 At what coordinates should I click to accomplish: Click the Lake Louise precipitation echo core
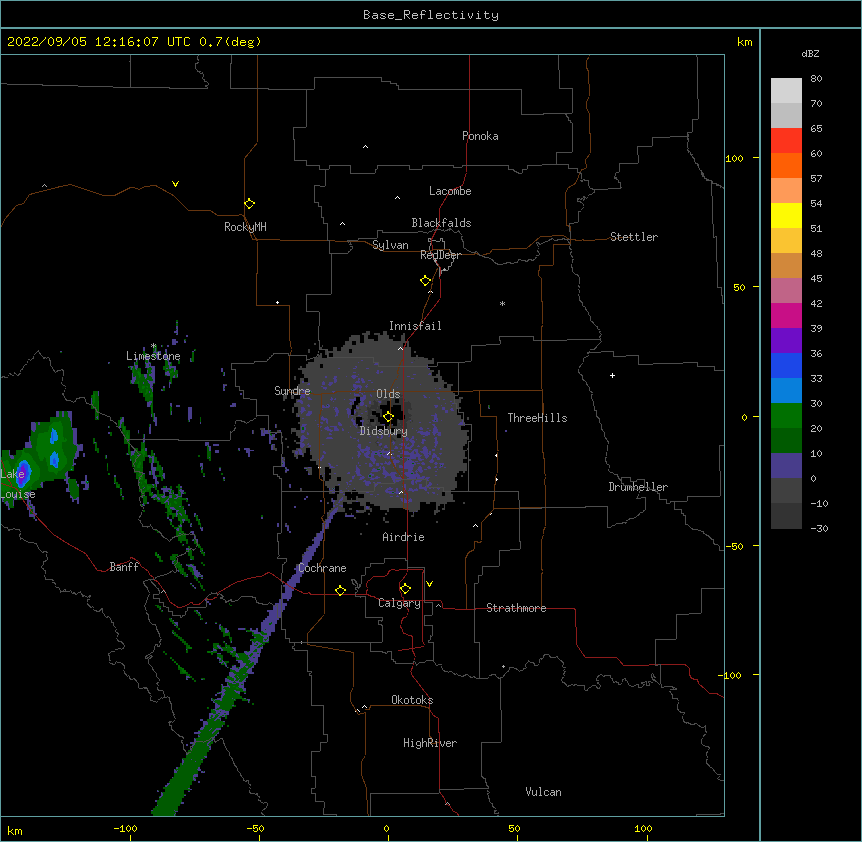coord(23,475)
